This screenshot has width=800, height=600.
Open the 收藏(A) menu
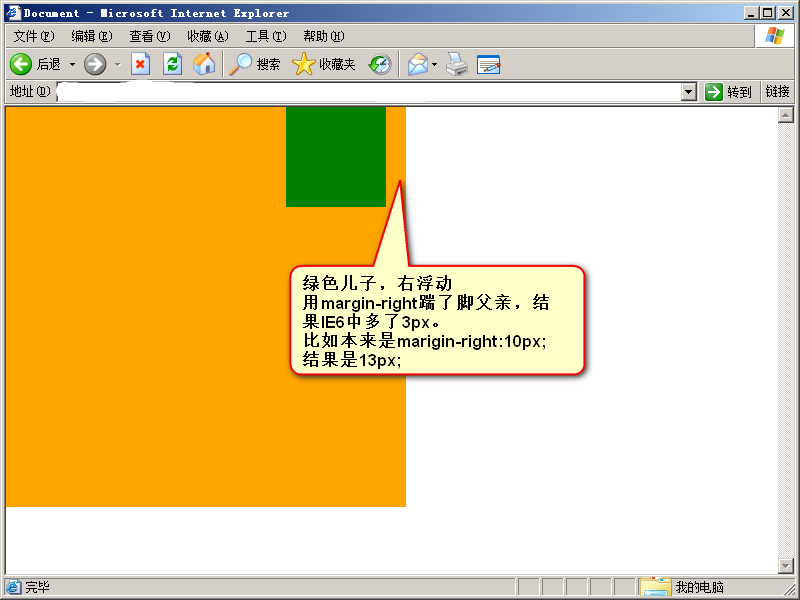click(x=208, y=36)
